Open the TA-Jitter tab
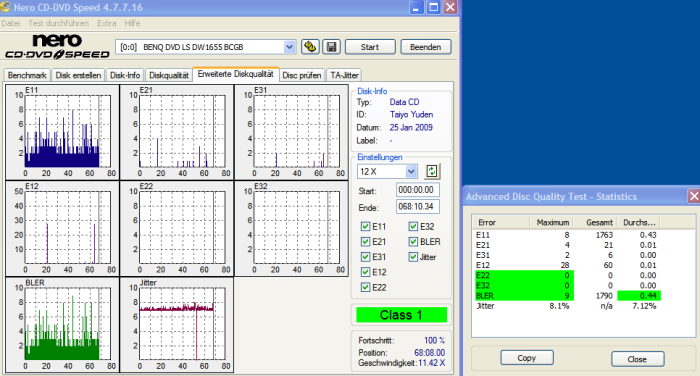Screen dimensions: 700x376 [344, 75]
